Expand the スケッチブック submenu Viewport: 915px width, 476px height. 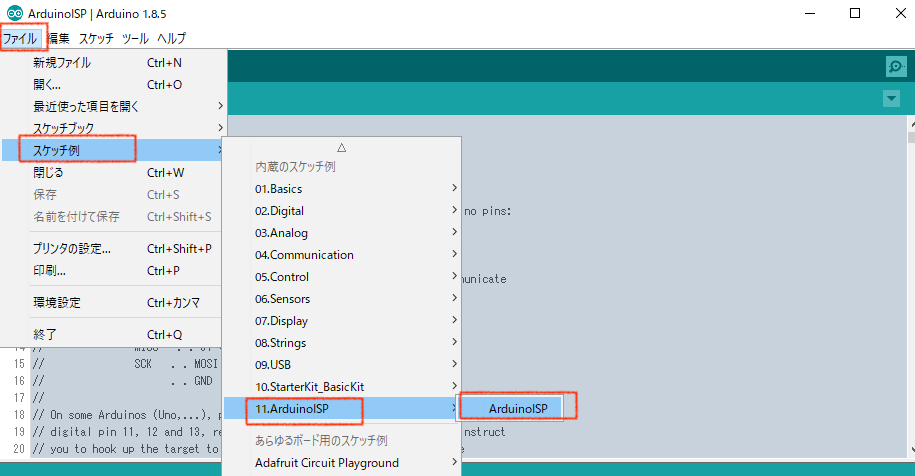tap(113, 128)
